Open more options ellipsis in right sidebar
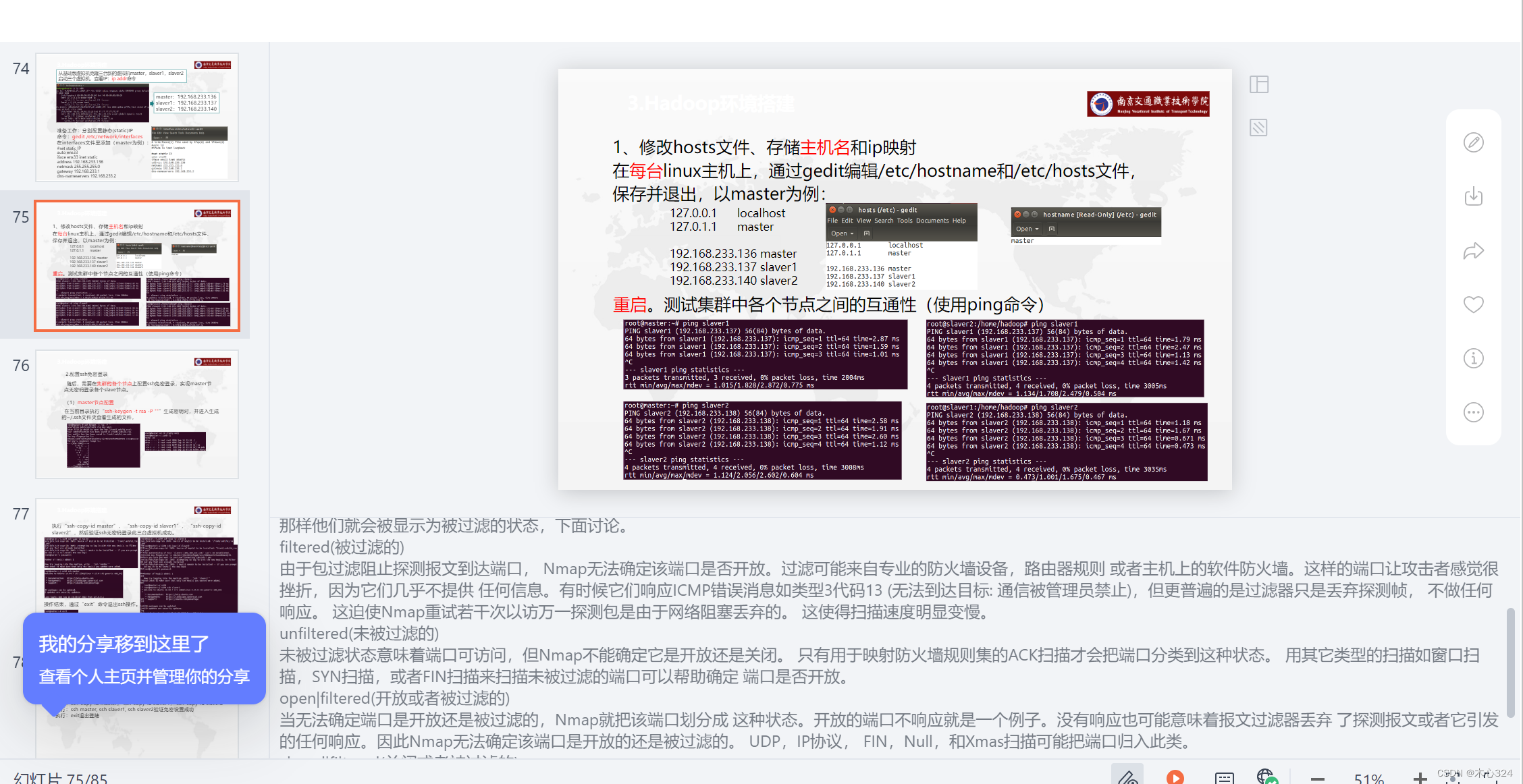The width and height of the screenshot is (1523, 784). [1473, 412]
